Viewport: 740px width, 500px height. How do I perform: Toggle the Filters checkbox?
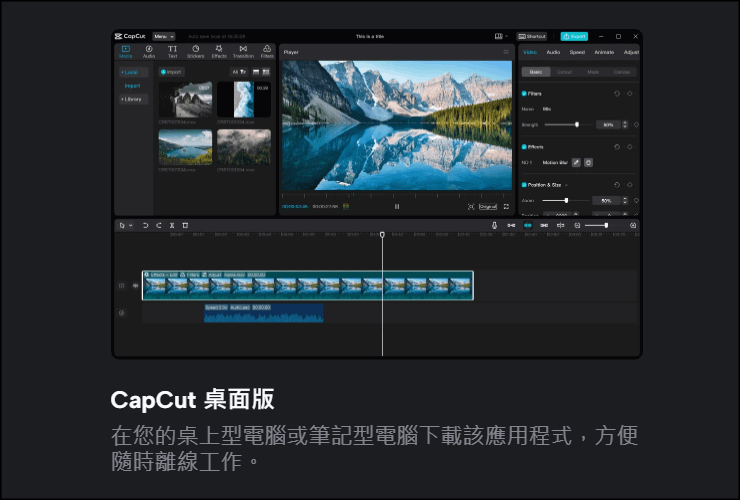tap(524, 93)
